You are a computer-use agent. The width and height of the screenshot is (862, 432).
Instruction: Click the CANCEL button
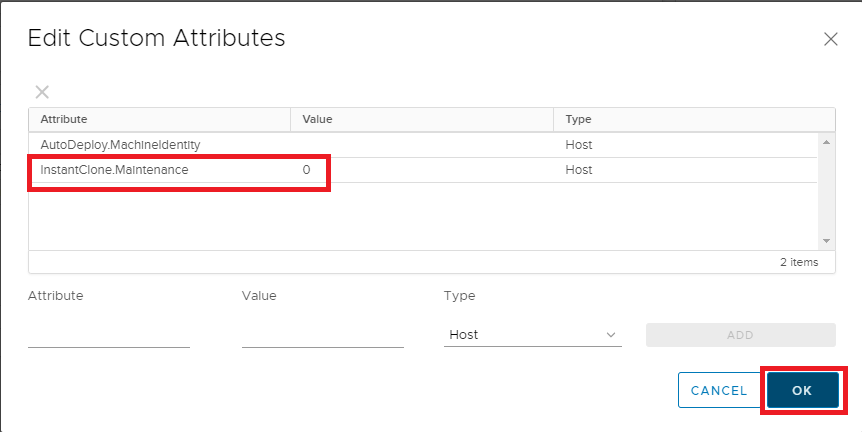[x=718, y=390]
